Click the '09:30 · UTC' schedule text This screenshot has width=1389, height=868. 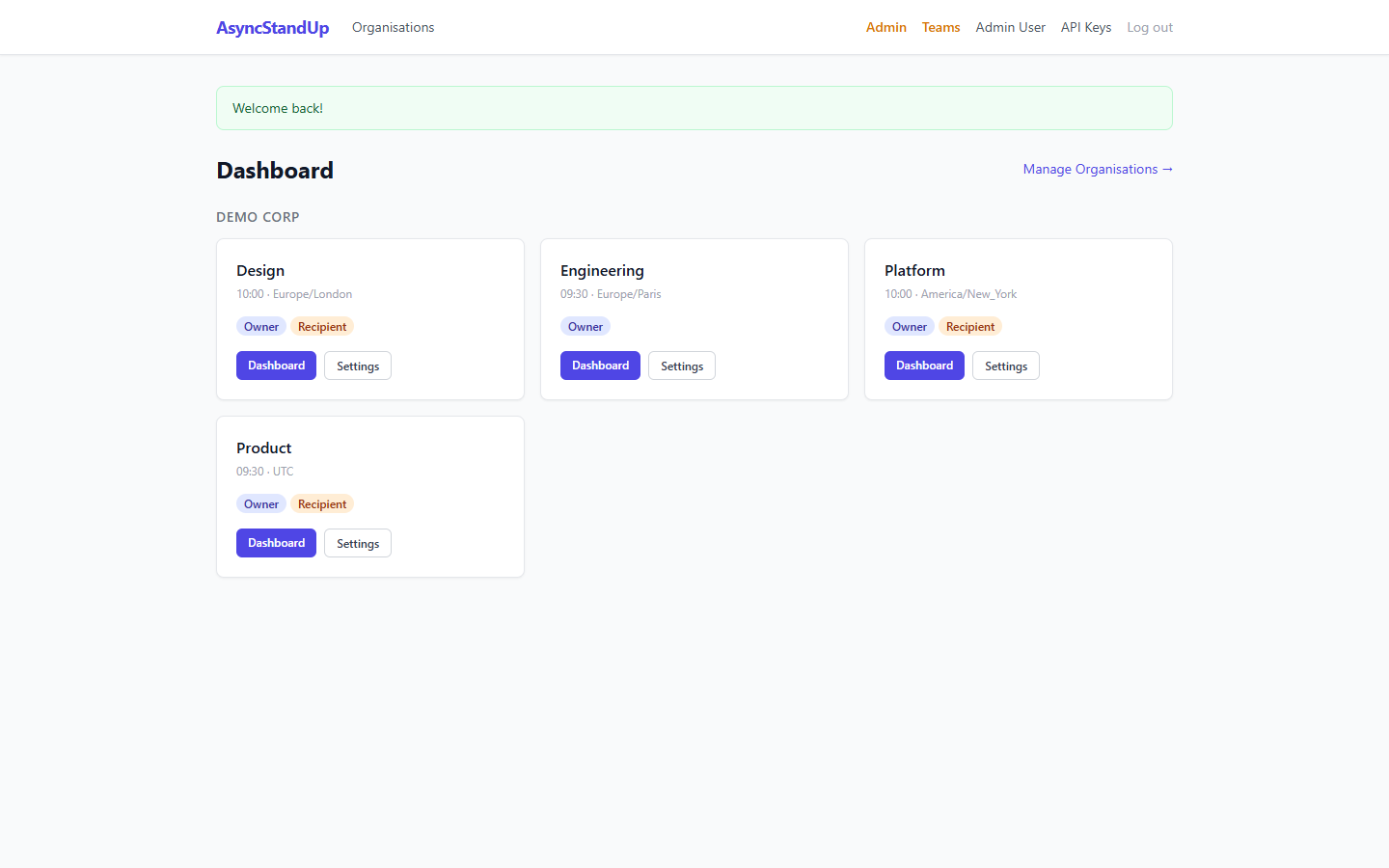coord(264,472)
